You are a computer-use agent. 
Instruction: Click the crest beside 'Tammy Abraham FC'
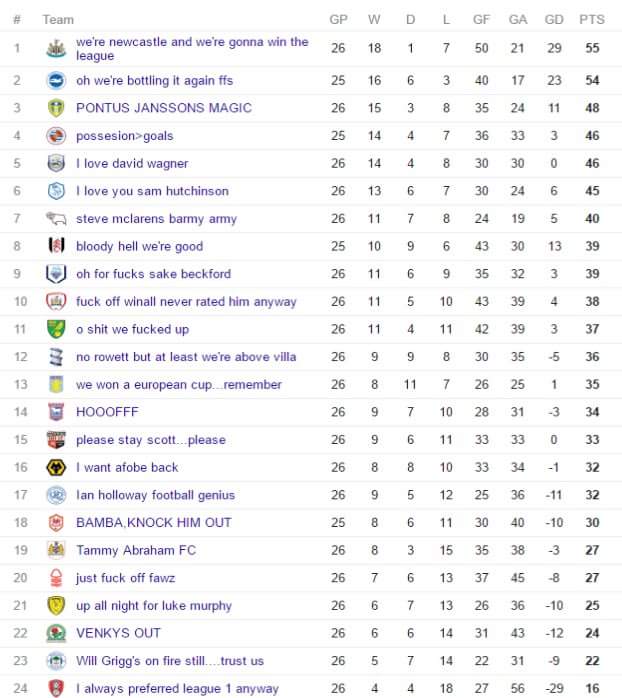pyautogui.click(x=56, y=550)
